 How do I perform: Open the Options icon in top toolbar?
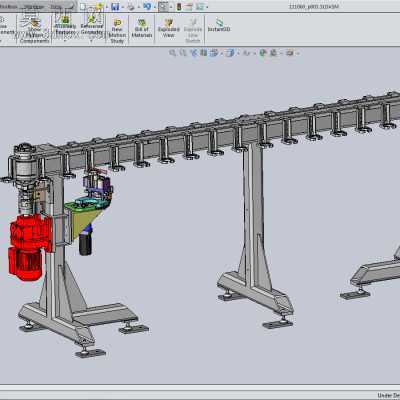[x=200, y=6]
